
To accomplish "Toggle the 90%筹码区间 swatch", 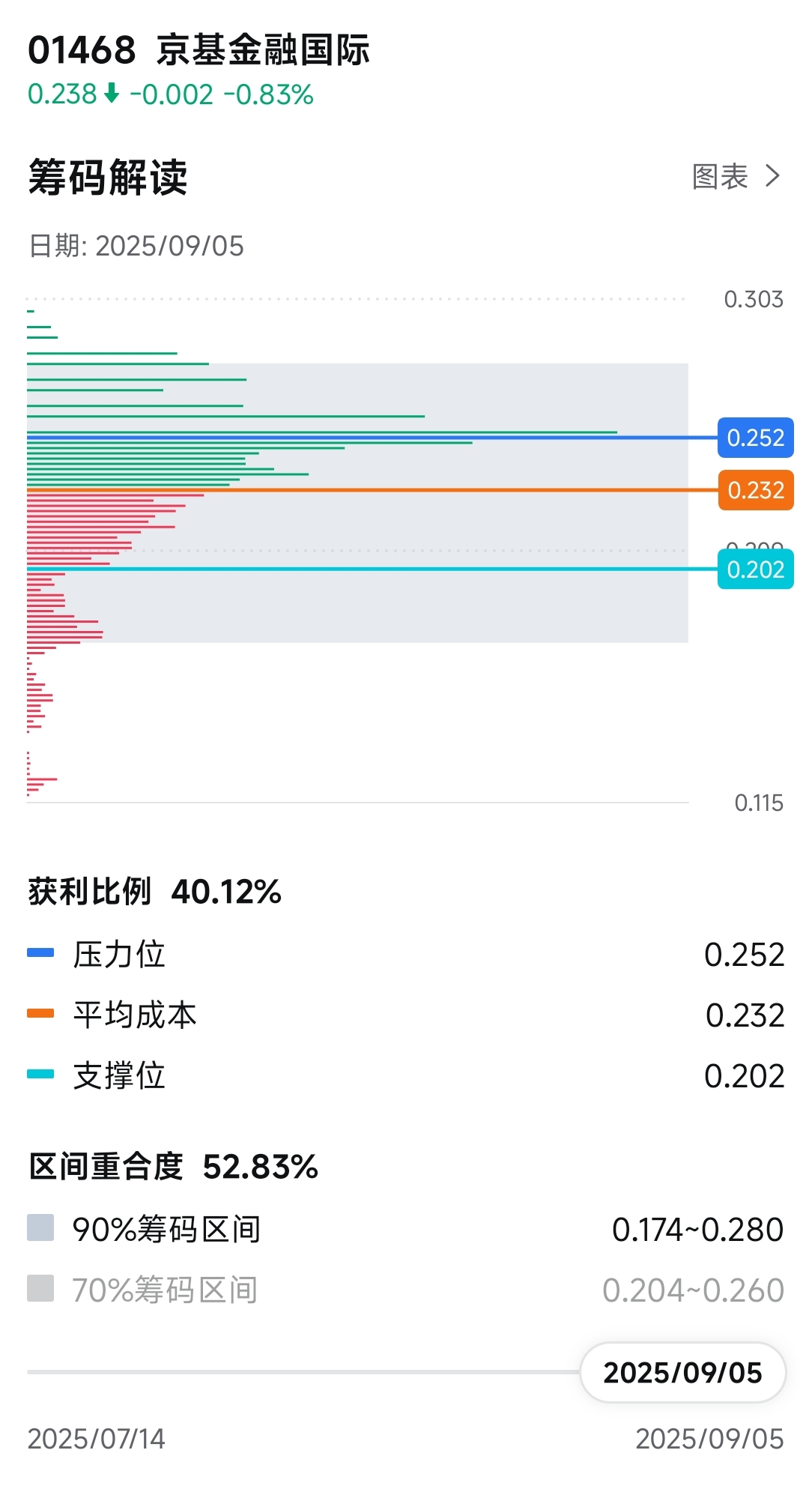I will (x=40, y=1228).
